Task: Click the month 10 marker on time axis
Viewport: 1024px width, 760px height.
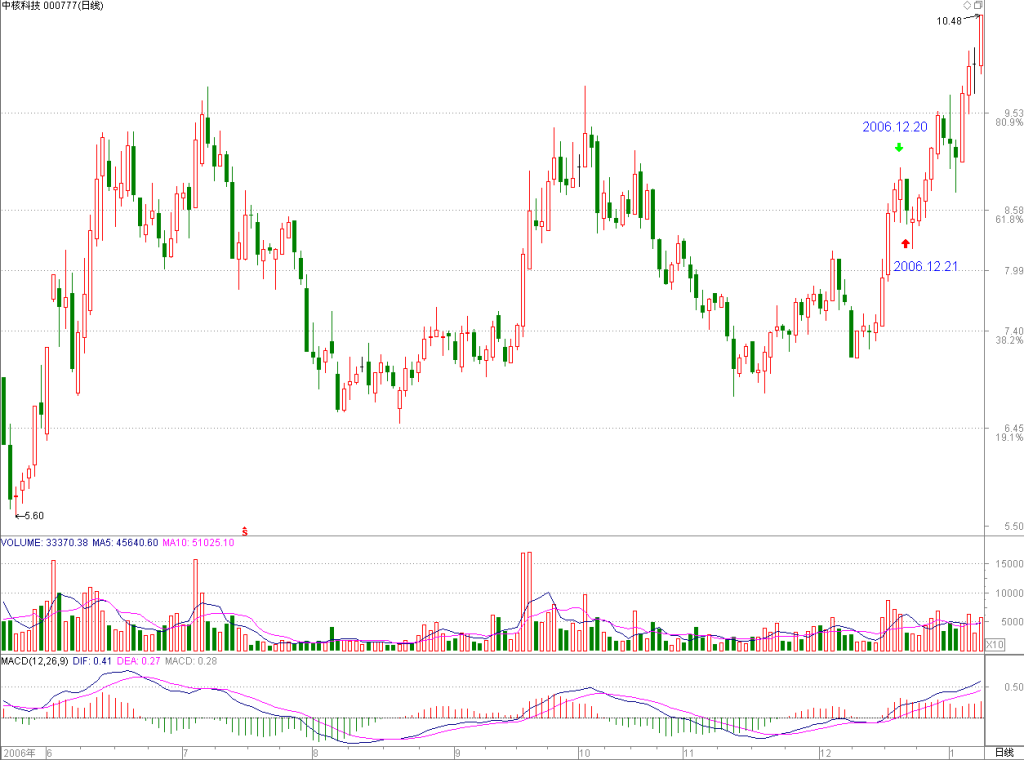Action: (584, 753)
